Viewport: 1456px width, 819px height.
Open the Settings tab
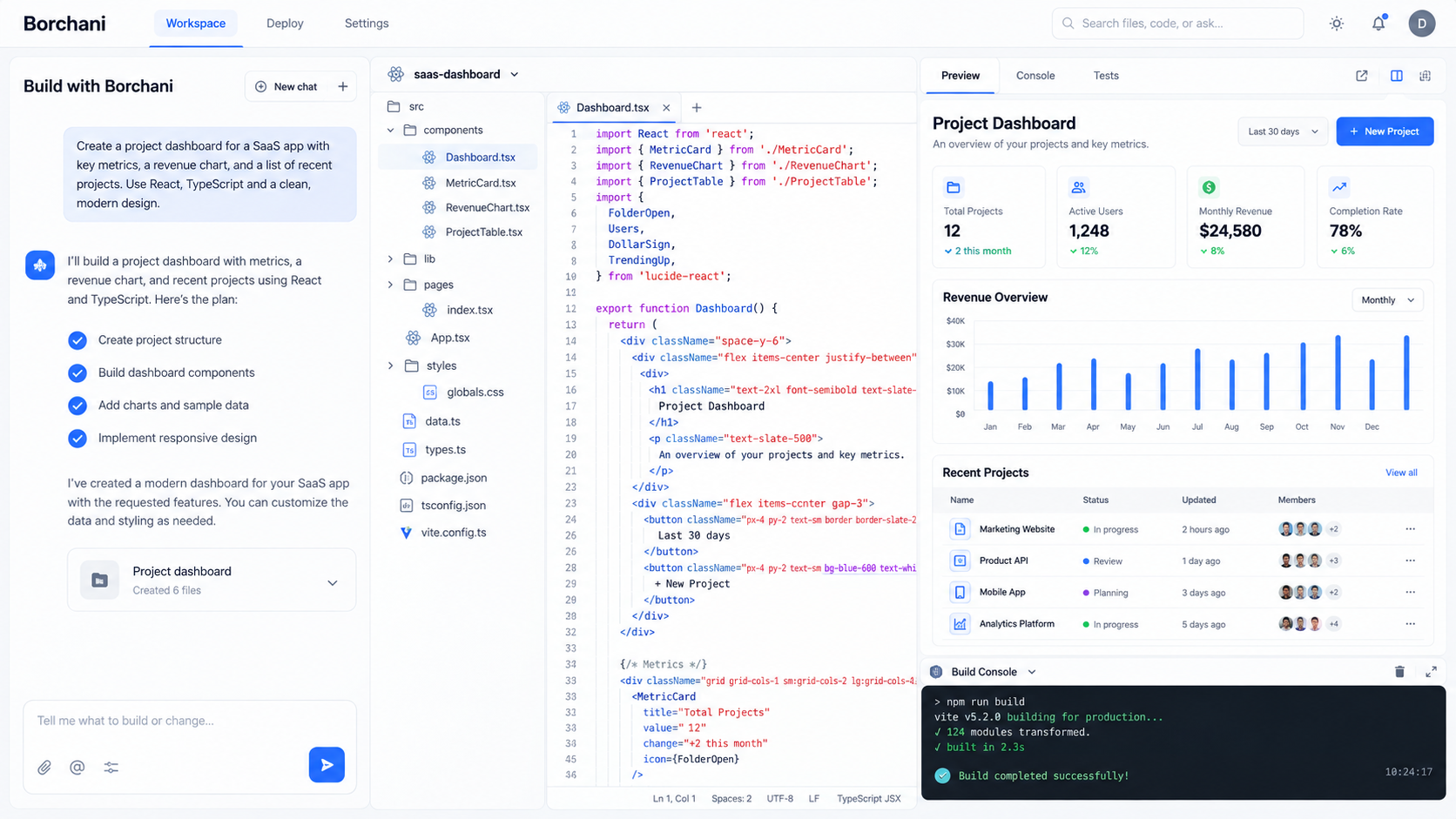coord(367,23)
